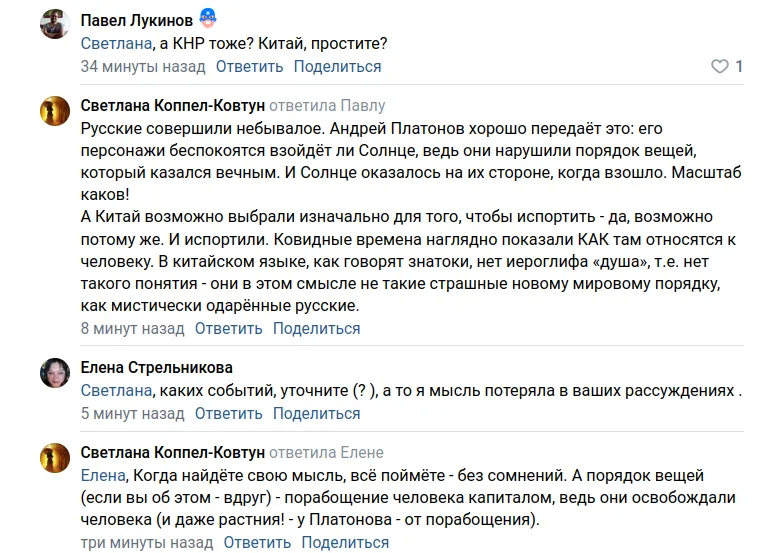Open Светлана's avatar on the Платонов comment
This screenshot has width=765, height=553.
tap(53, 111)
